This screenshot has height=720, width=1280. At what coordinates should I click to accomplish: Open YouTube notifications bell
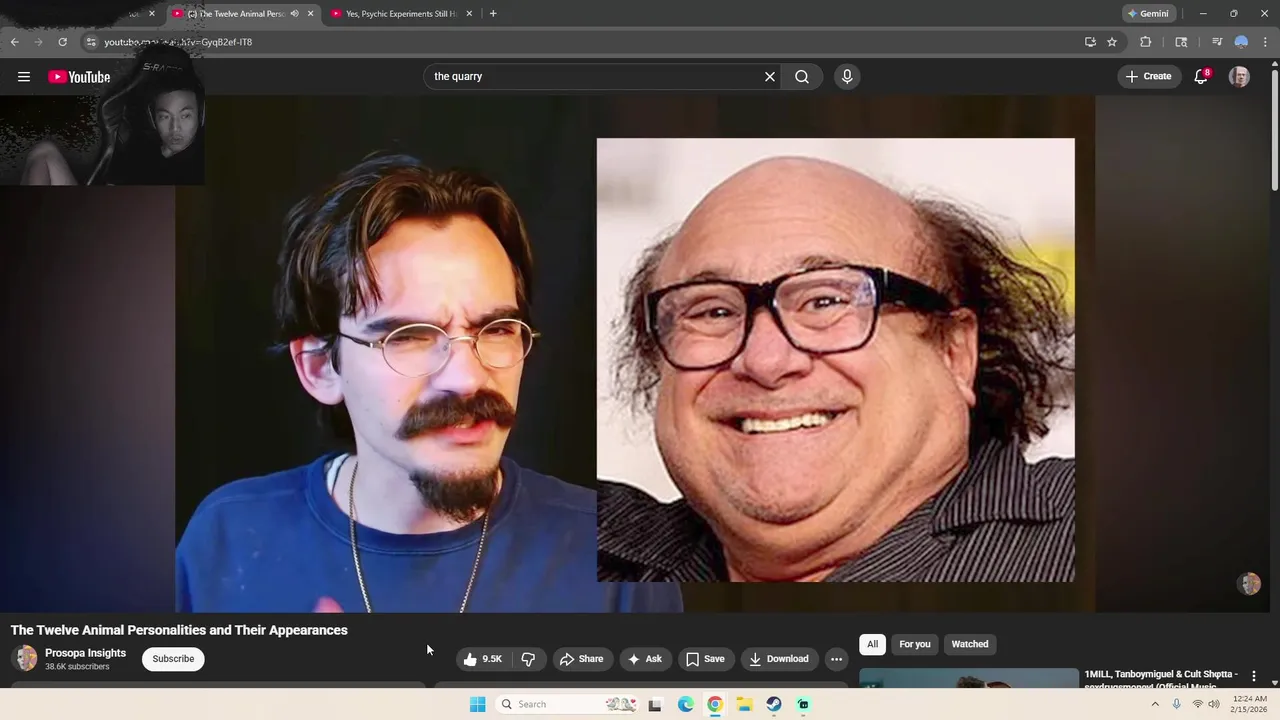(1201, 77)
